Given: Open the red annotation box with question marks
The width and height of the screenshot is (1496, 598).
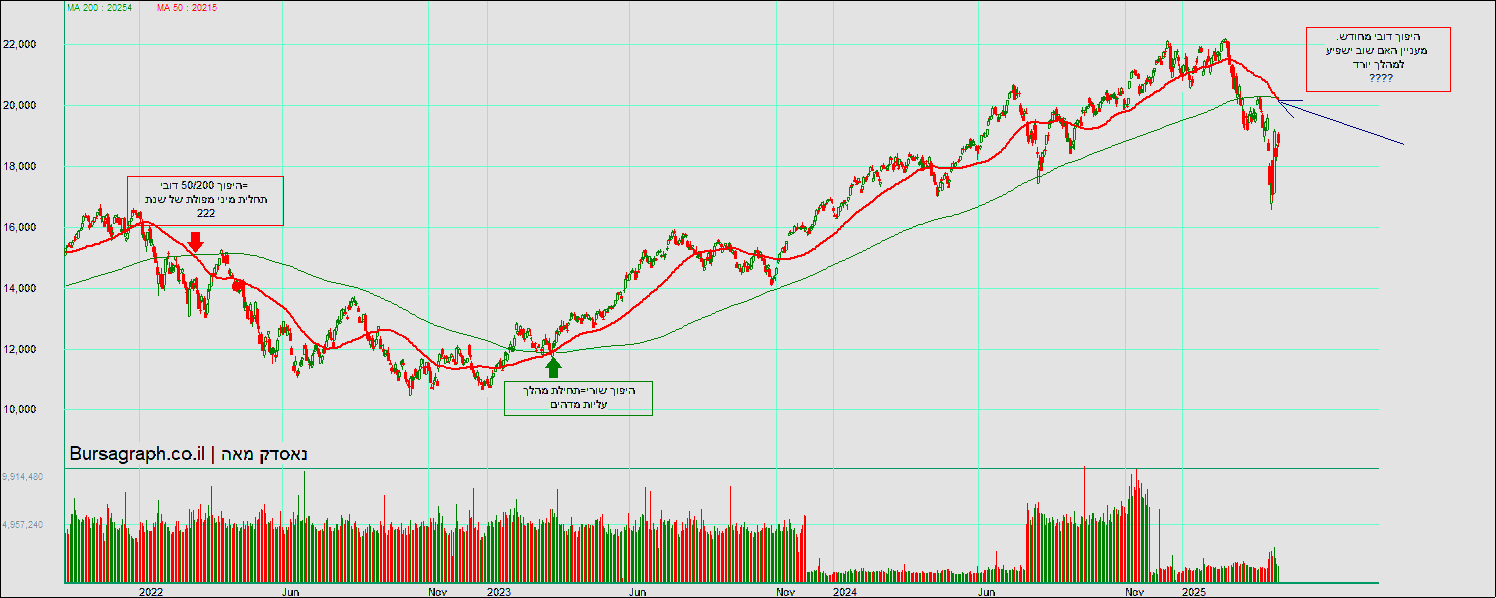Looking at the screenshot, I should (x=1378, y=59).
